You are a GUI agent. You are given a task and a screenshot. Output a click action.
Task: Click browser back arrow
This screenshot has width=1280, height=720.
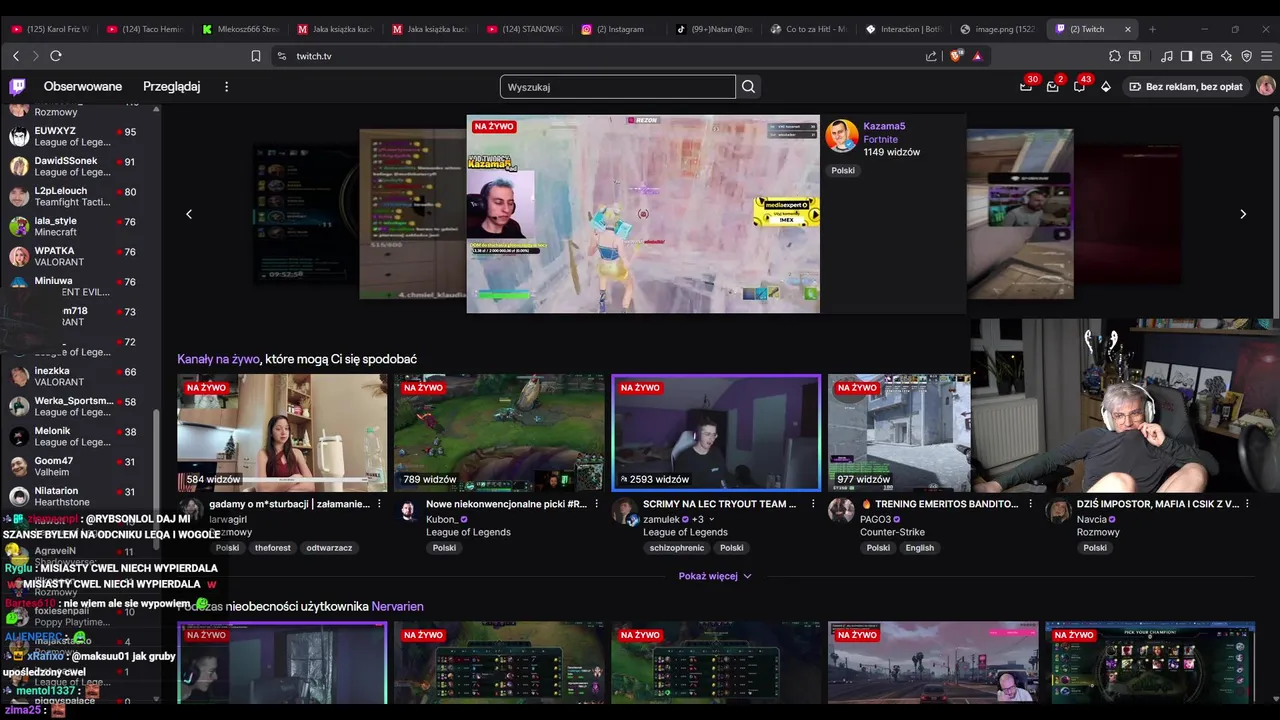point(15,56)
